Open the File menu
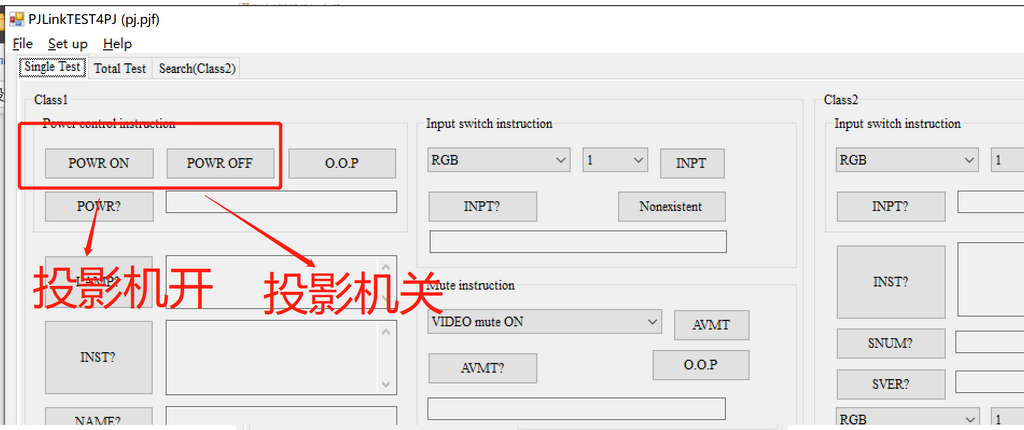The height and width of the screenshot is (430, 1024). (23, 44)
